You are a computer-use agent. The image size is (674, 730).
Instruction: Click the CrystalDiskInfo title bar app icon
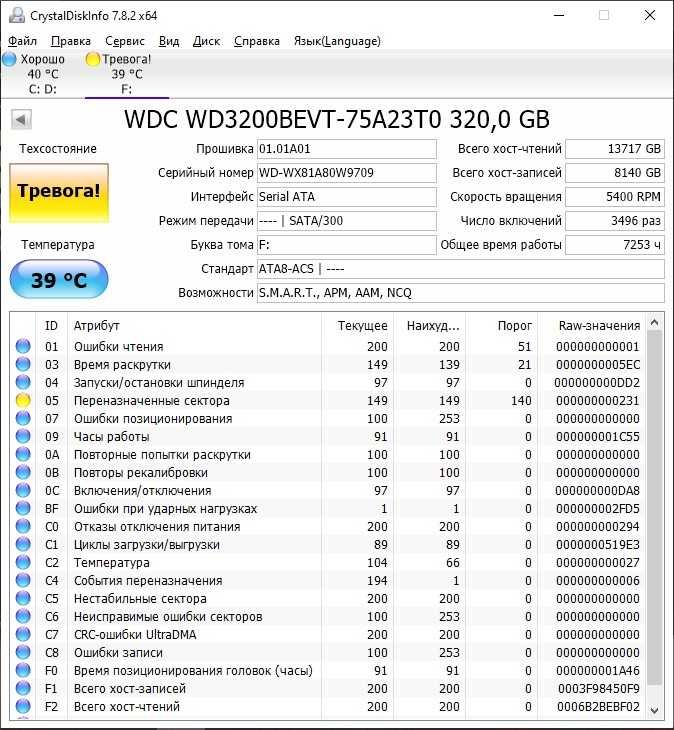click(x=17, y=15)
